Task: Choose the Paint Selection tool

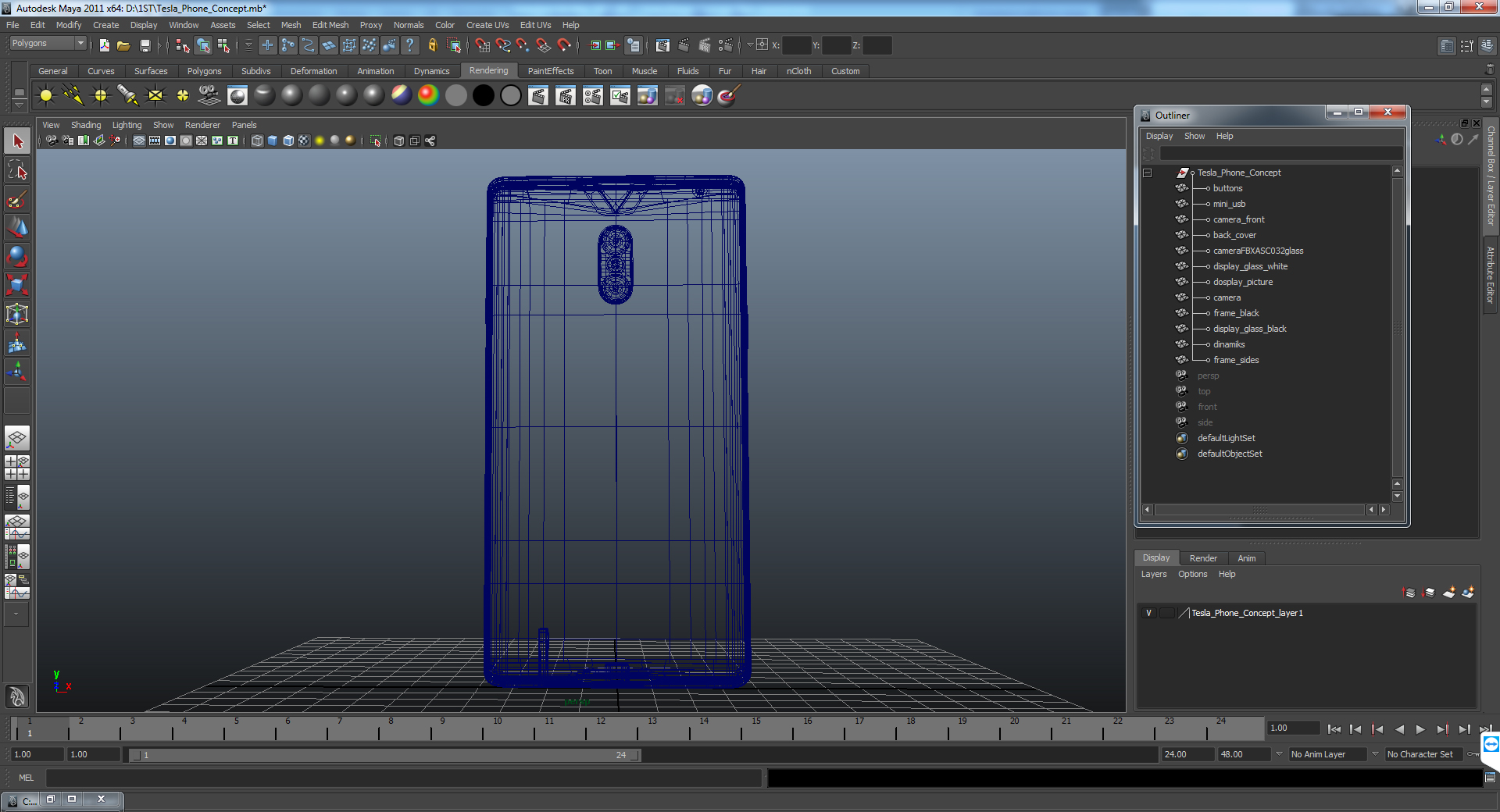Action: [17, 200]
